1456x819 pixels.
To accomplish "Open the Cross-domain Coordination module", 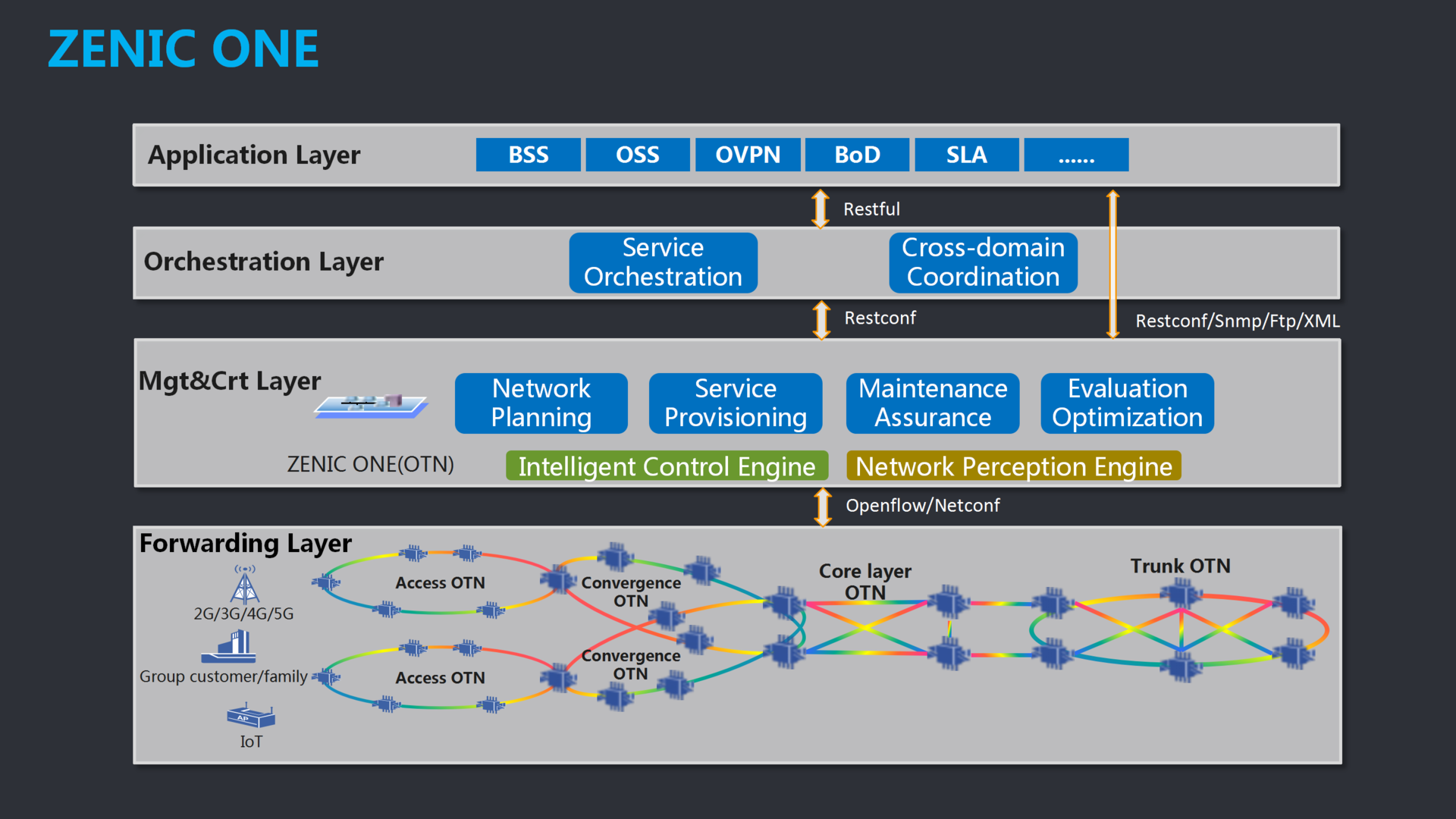I will pyautogui.click(x=983, y=262).
